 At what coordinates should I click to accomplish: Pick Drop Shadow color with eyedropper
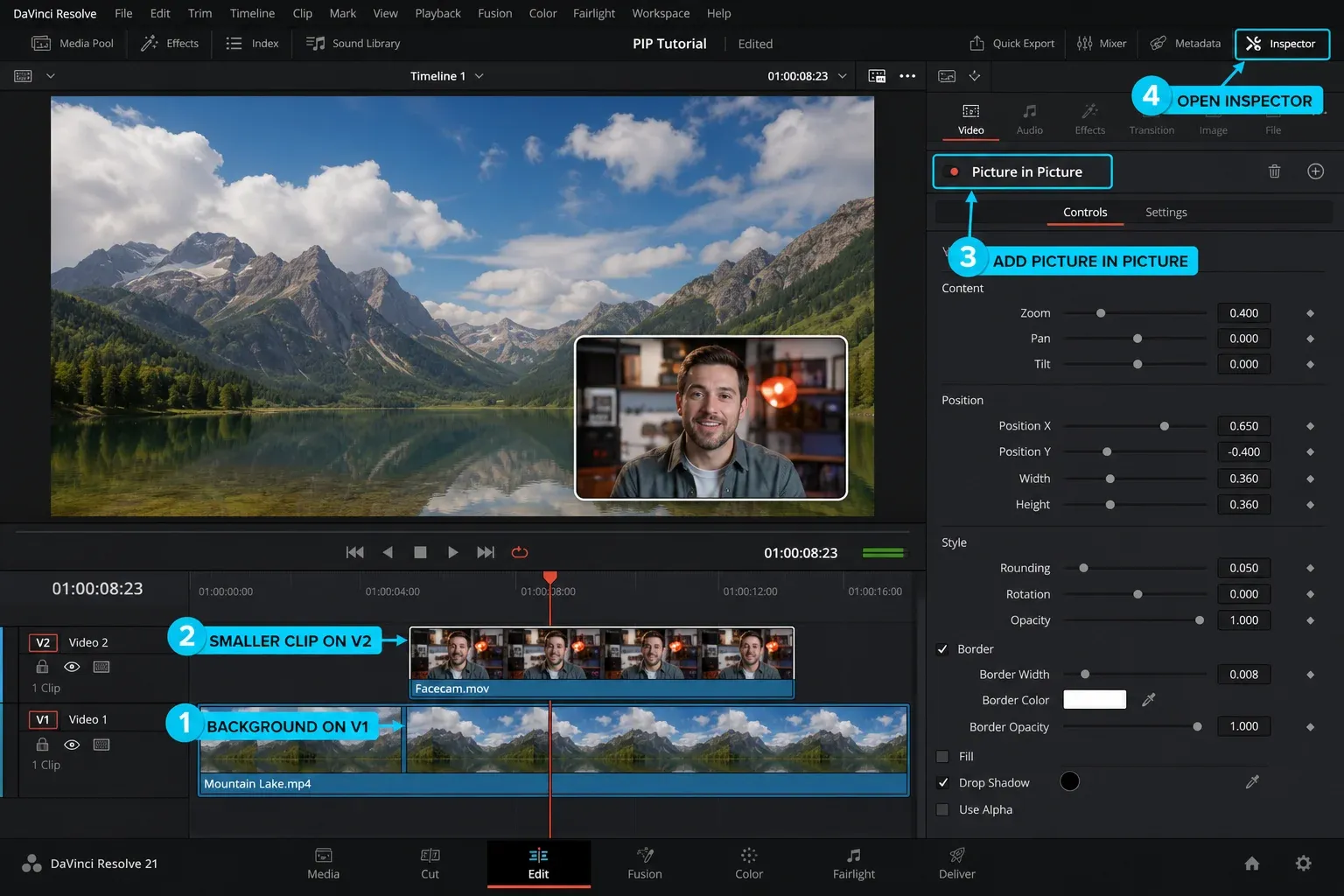[x=1252, y=781]
